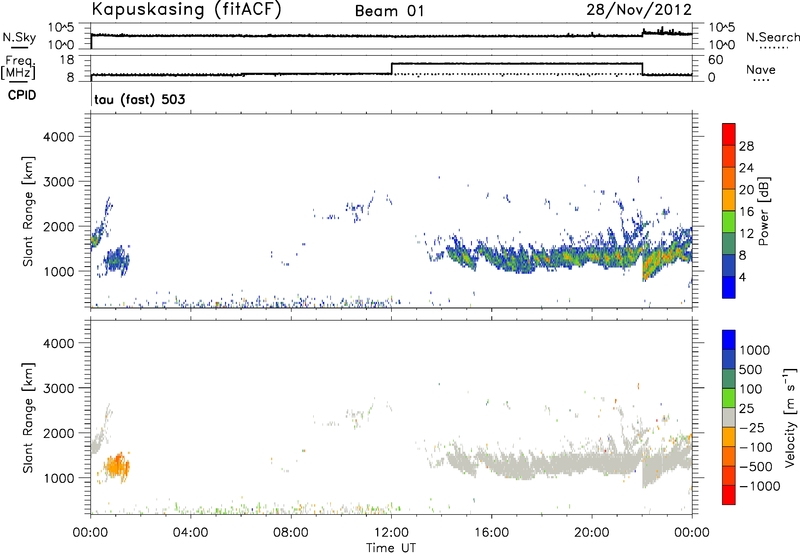Click the 'N.Sky' legend label
Viewport: 800px width, 554px height.
19,37
